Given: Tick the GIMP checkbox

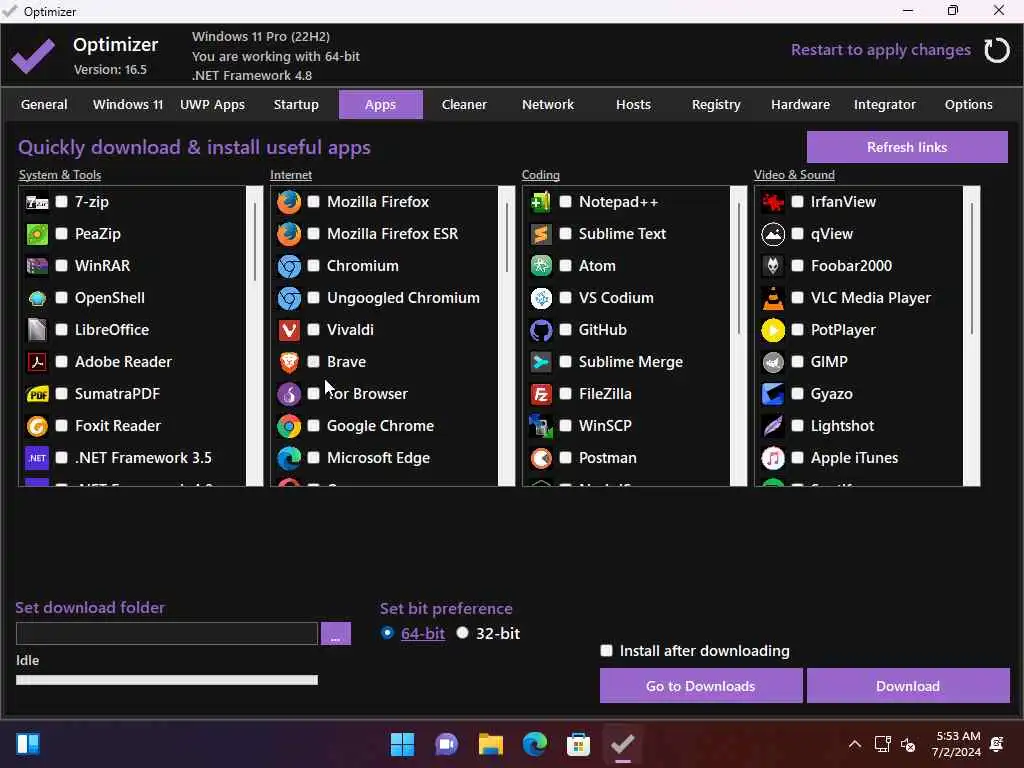Looking at the screenshot, I should point(797,361).
